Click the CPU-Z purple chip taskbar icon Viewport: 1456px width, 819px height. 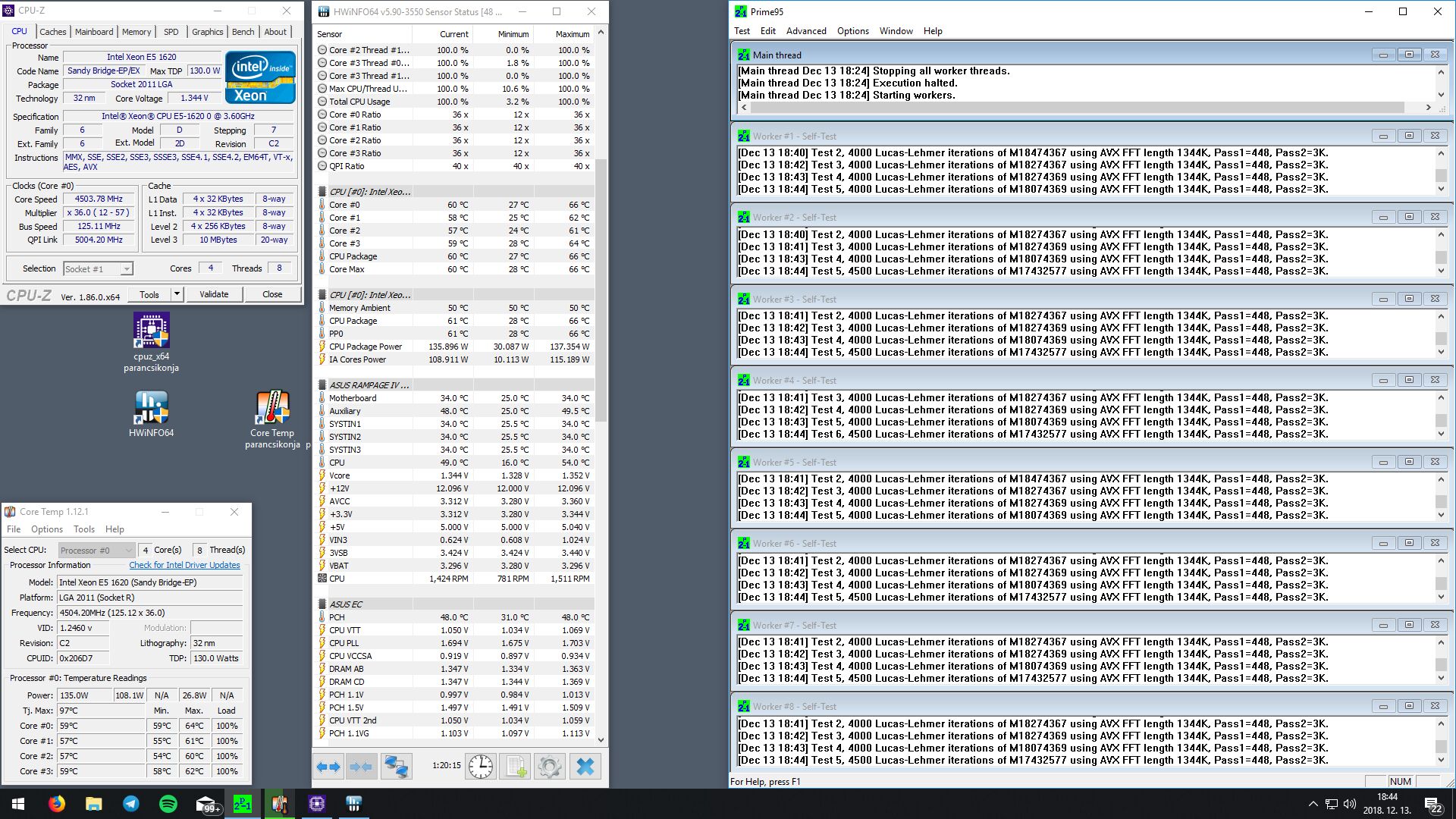coord(316,804)
